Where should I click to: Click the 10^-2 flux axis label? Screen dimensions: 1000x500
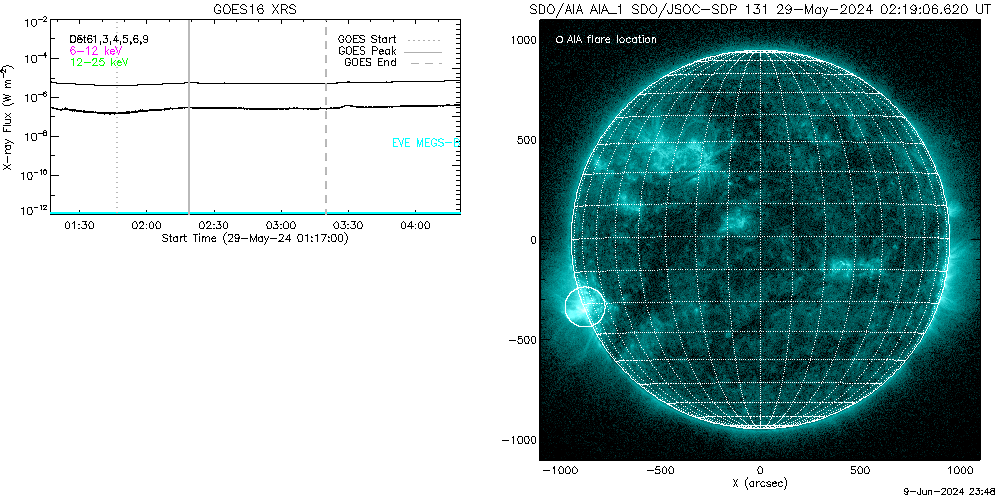pyautogui.click(x=34, y=23)
